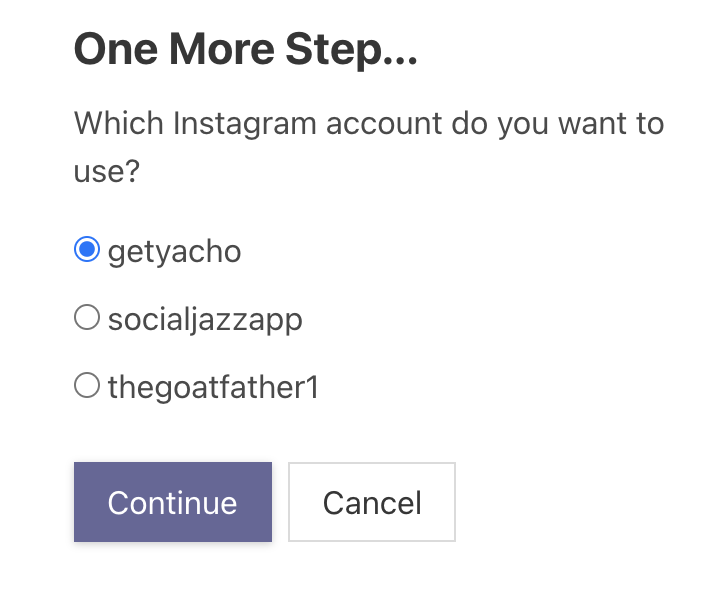The width and height of the screenshot is (714, 612).
Task: Click the Which Instagram account question text
Action: click(369, 147)
